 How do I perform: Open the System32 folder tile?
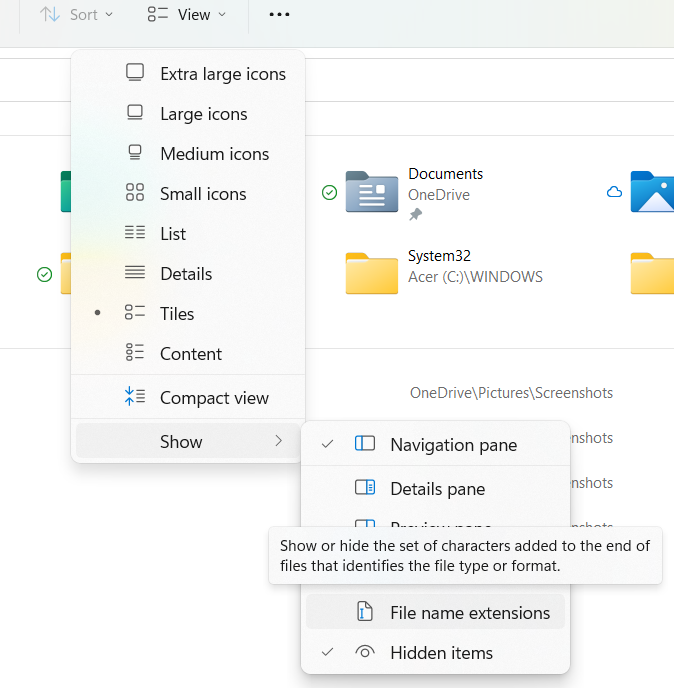coord(372,271)
